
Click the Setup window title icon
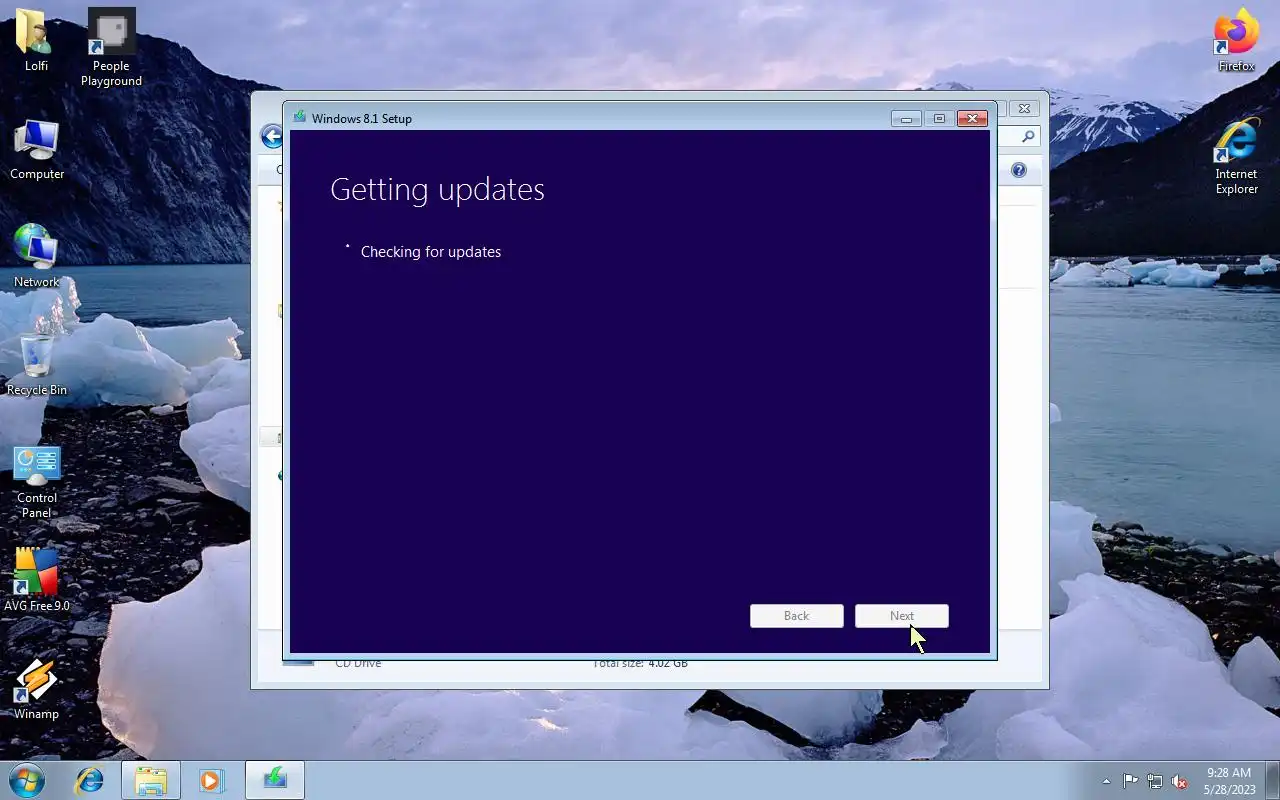click(299, 117)
